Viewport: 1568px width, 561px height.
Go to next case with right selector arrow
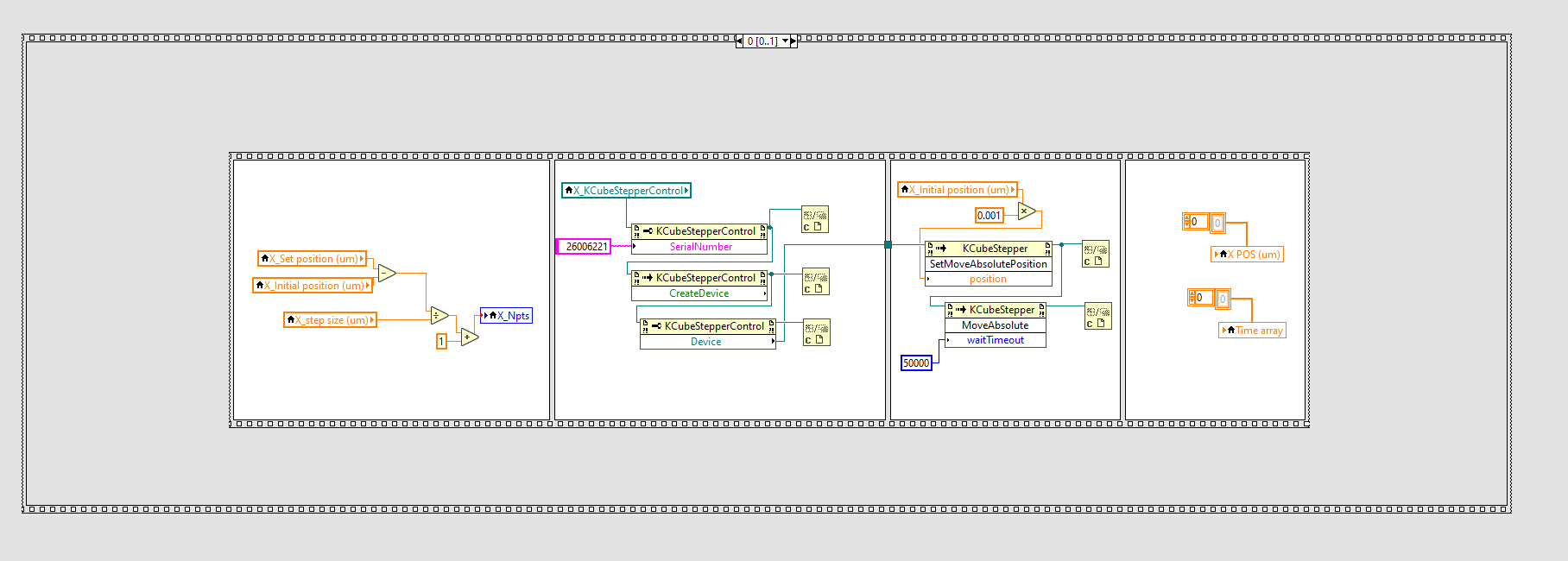coord(793,41)
